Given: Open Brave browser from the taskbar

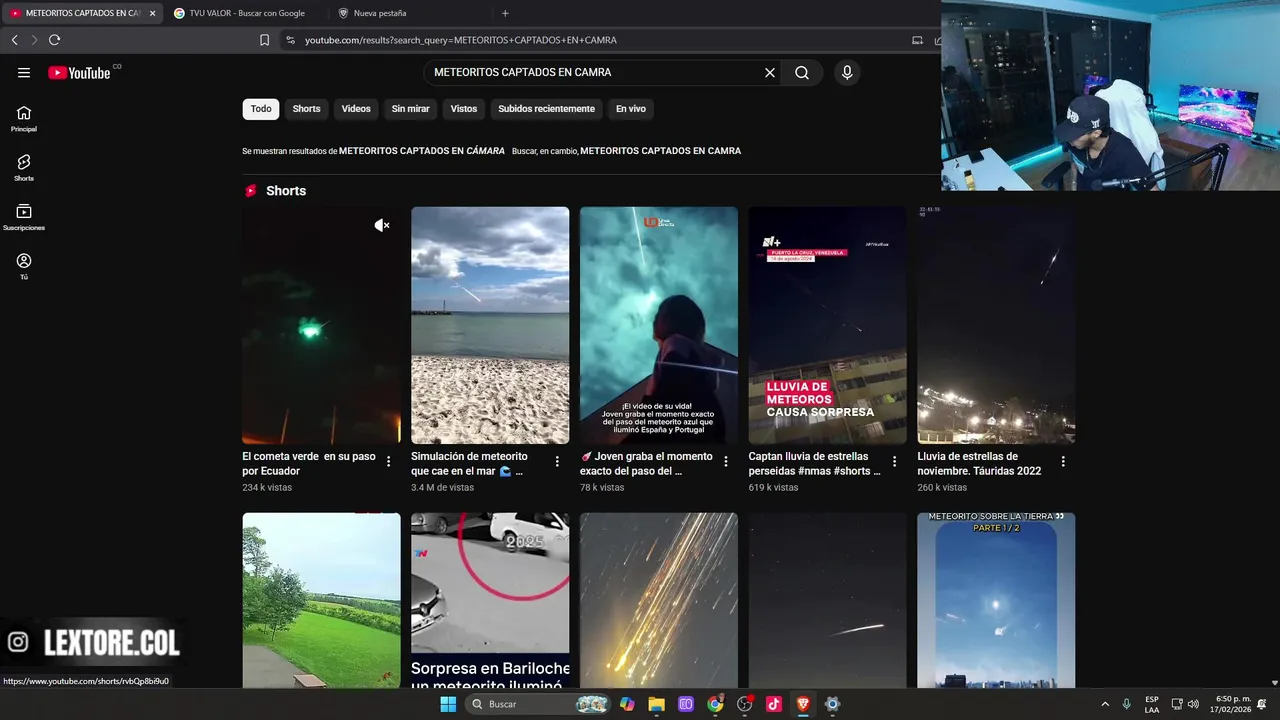Looking at the screenshot, I should click(x=803, y=704).
